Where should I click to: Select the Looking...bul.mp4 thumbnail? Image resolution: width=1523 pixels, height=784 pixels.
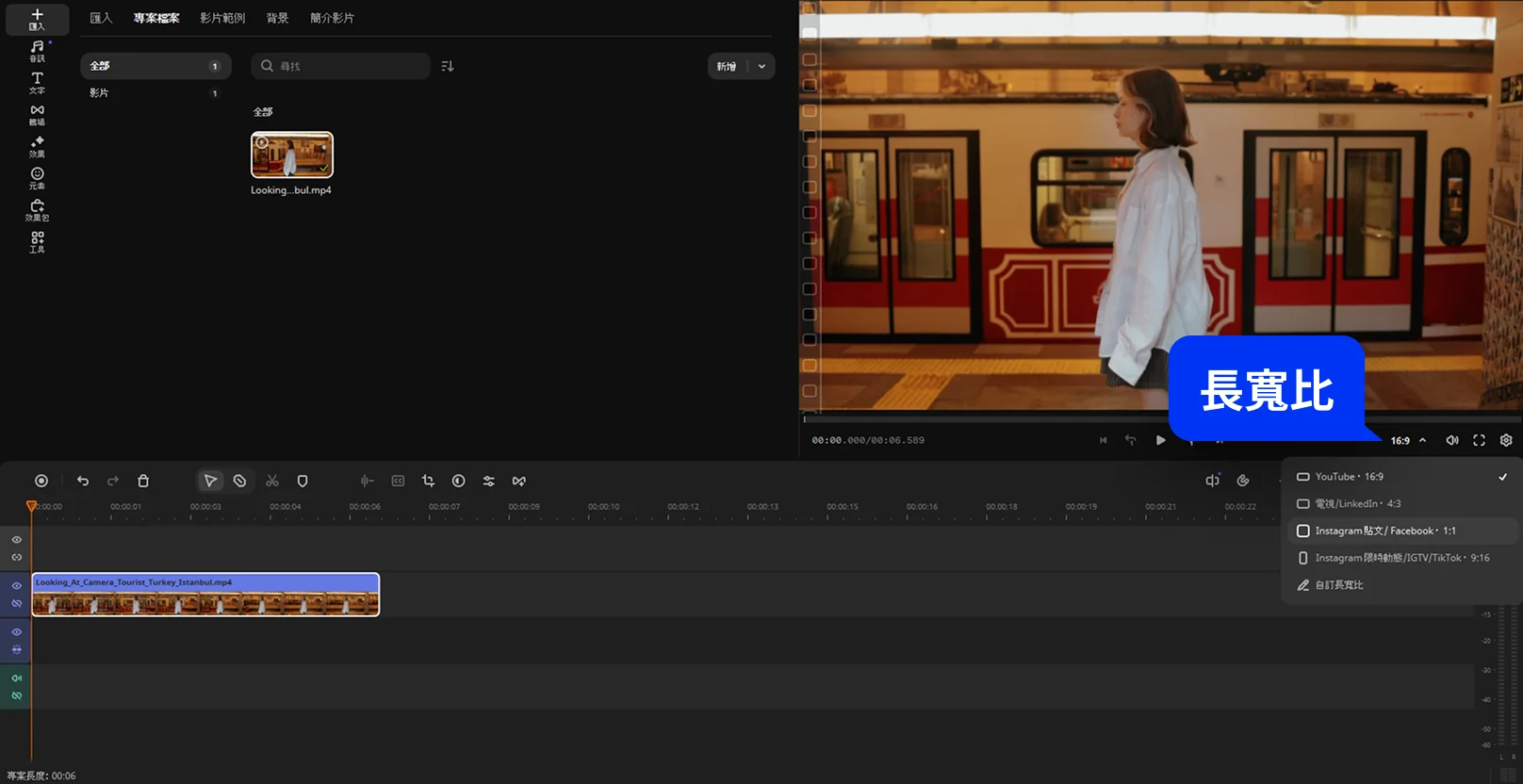(x=292, y=155)
